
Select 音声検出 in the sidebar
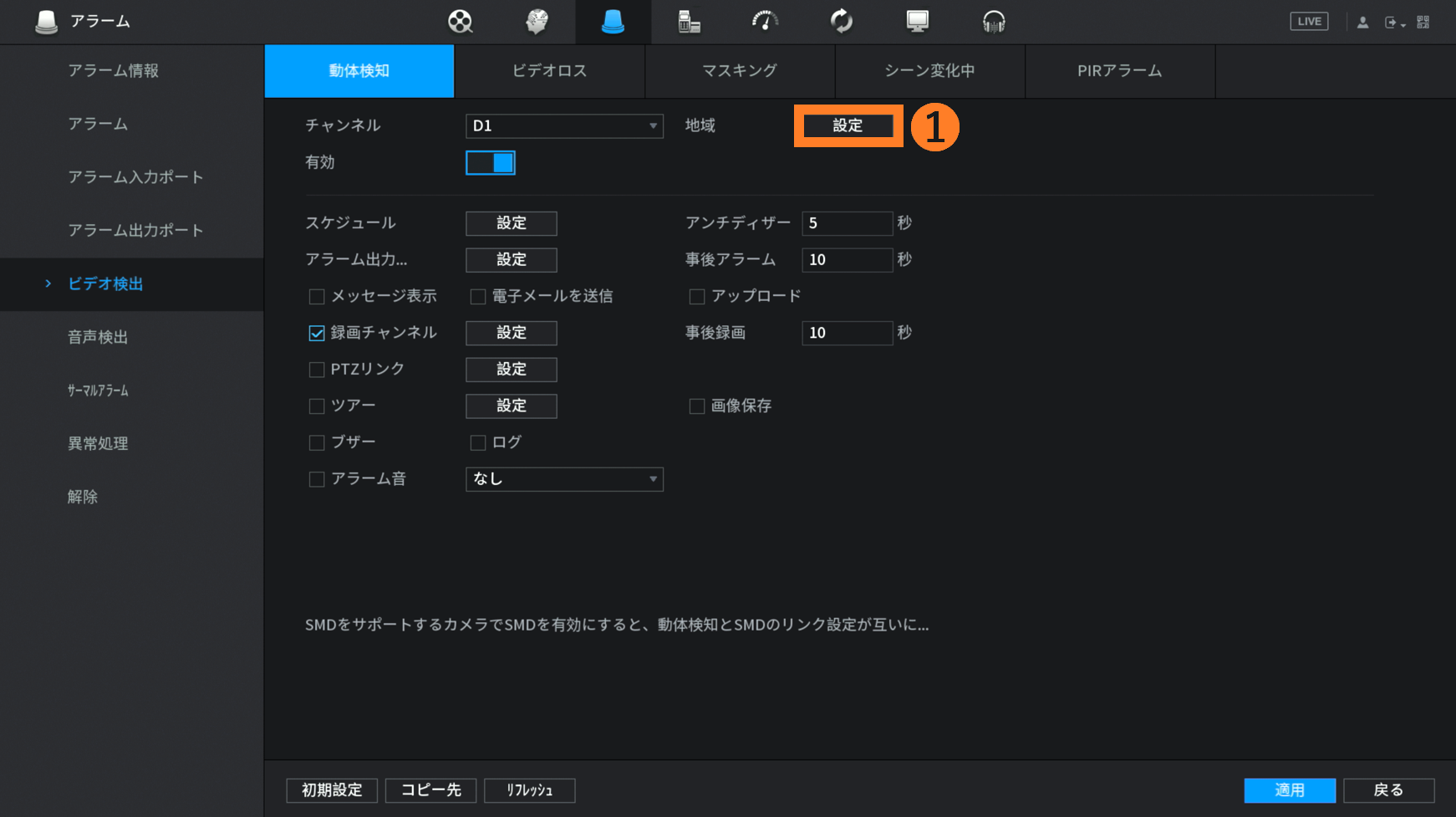pyautogui.click(x=98, y=337)
